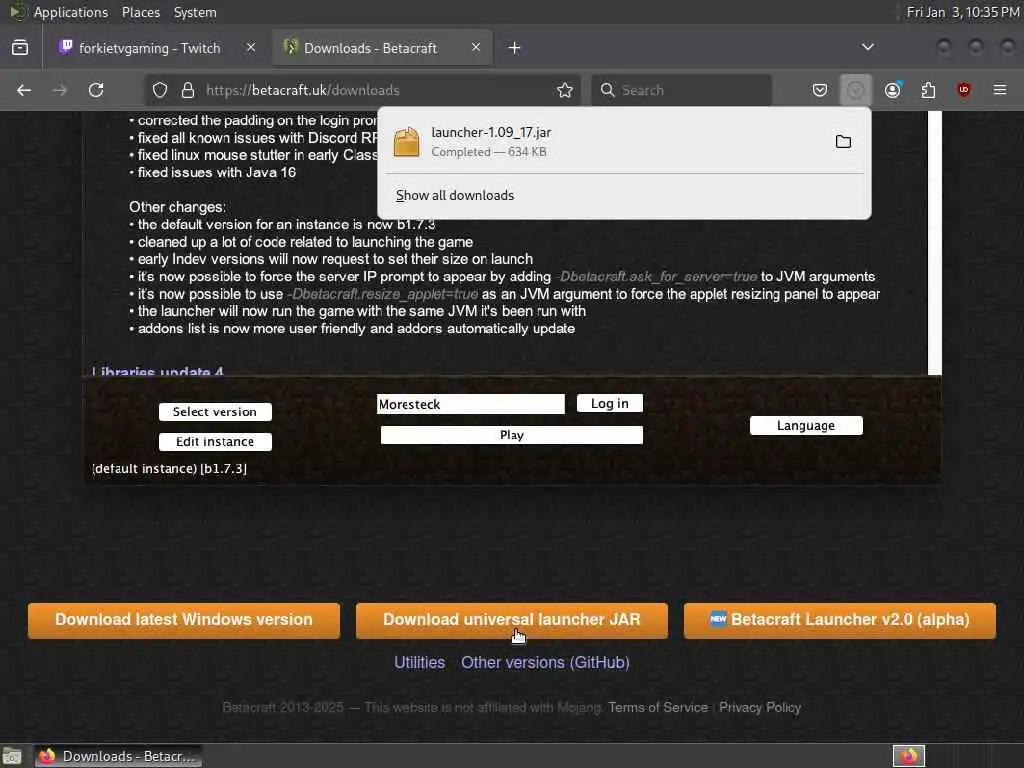Click the Edit instance button
Viewport: 1024px width, 768px height.
click(215, 441)
